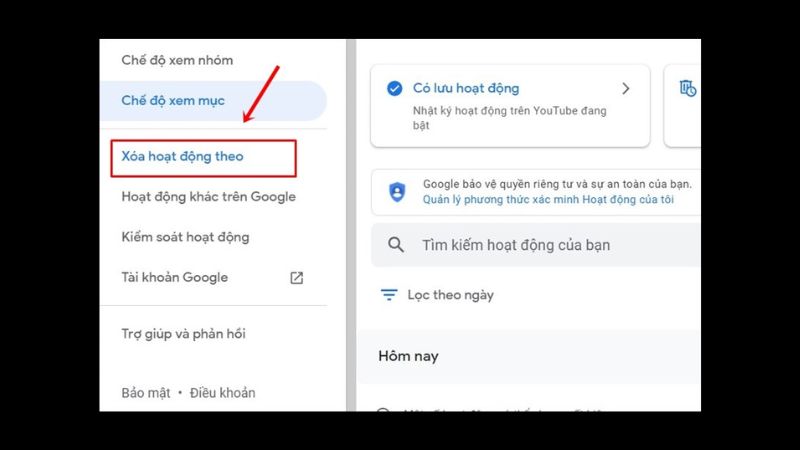Select Chế độ xem mục menu item
Viewport: 800px width, 450px height.
click(213, 101)
